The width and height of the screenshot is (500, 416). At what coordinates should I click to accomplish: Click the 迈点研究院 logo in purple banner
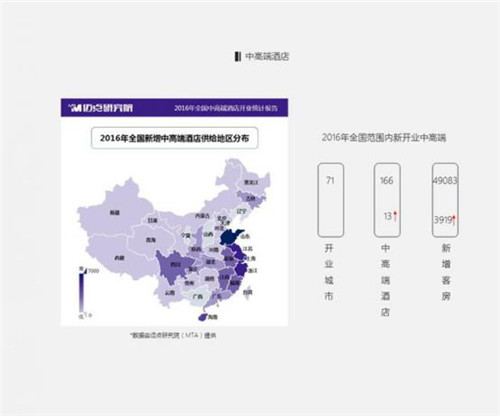101,108
